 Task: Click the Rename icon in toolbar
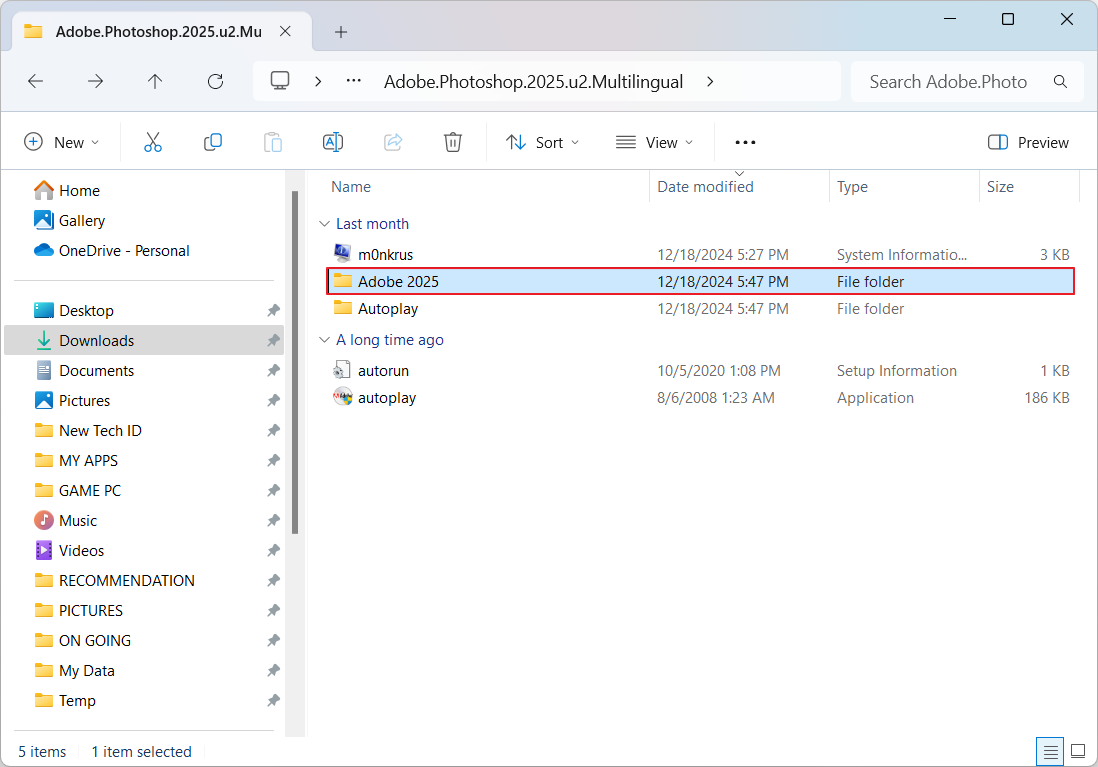(333, 142)
